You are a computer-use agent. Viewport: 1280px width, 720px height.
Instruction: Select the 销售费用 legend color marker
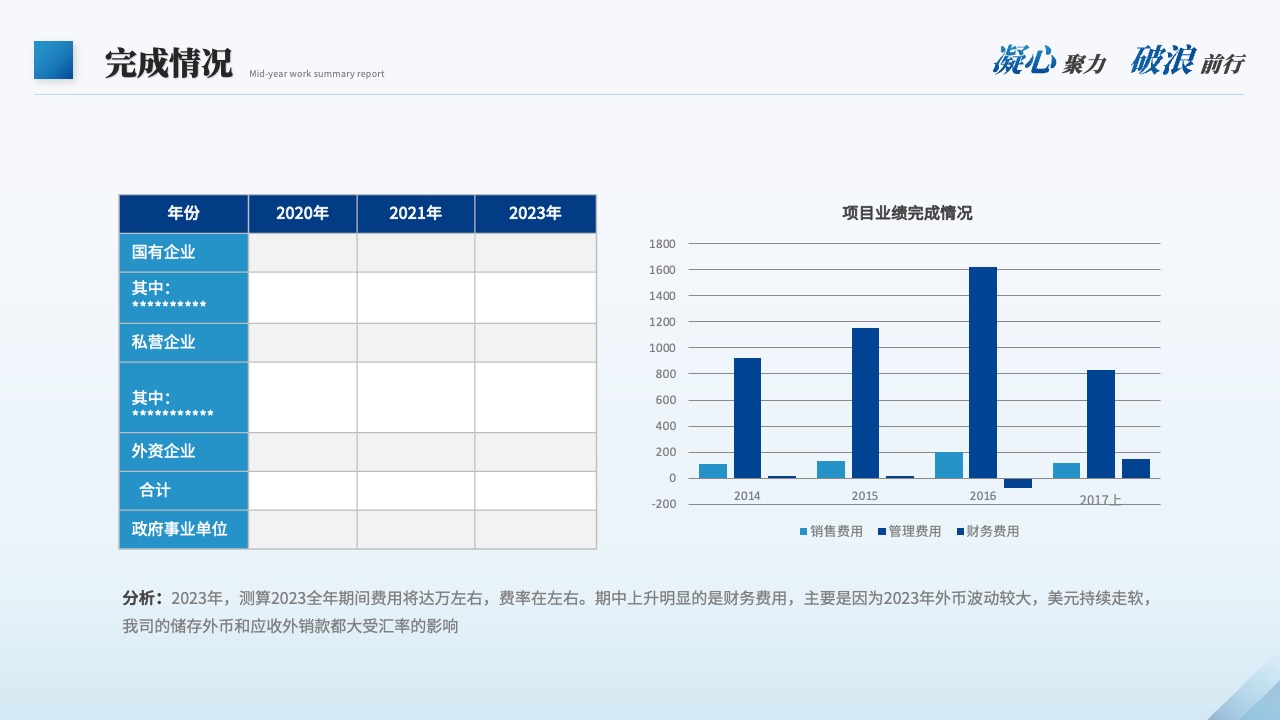point(803,532)
